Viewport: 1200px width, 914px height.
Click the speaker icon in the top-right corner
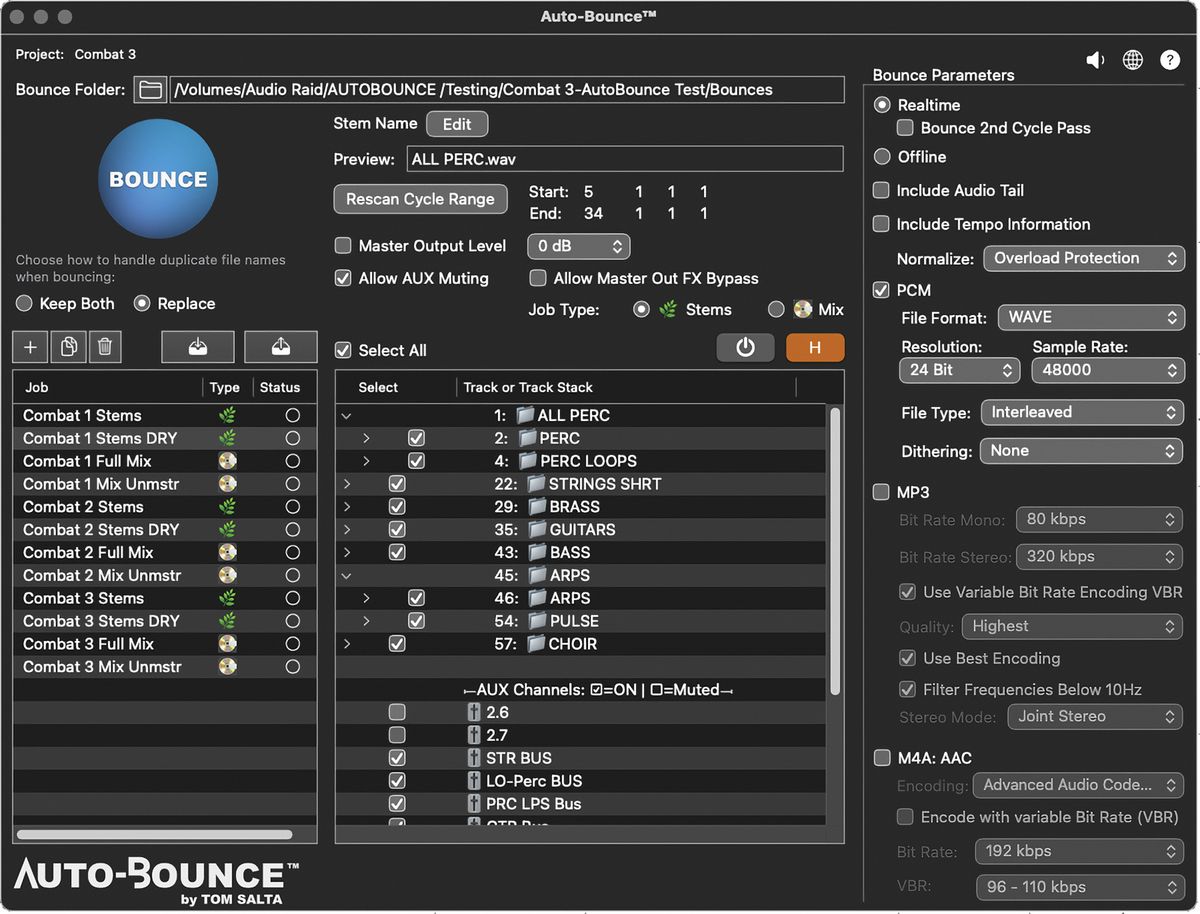pyautogui.click(x=1095, y=59)
